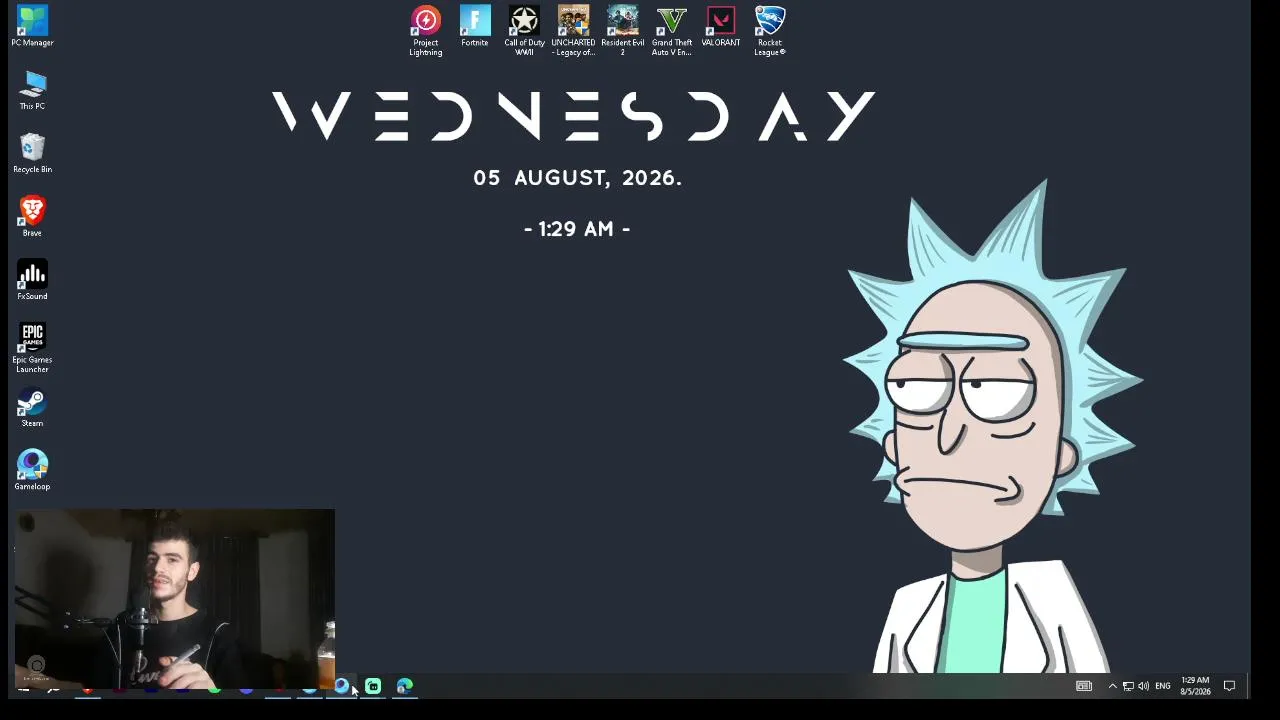The image size is (1280, 720).
Task: Select the Grand Theft Auto V shortcut
Action: 672,31
